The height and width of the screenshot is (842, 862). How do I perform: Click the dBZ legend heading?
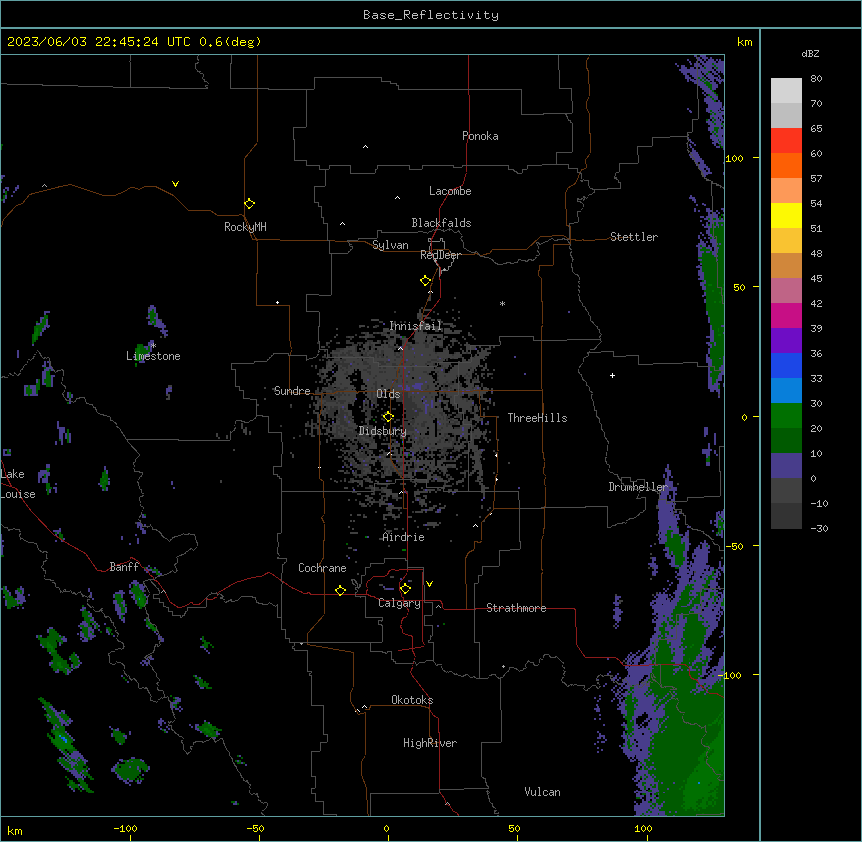(x=810, y=53)
